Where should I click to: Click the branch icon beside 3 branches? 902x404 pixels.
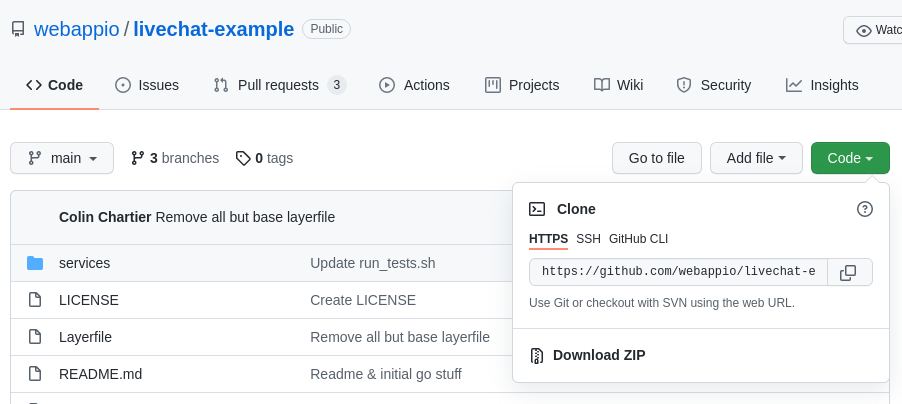coord(137,158)
